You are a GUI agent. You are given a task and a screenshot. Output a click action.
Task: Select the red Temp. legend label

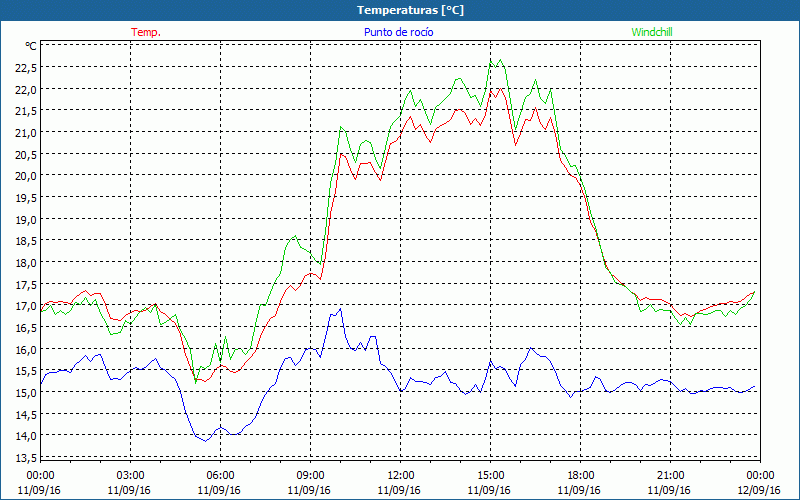pos(146,32)
